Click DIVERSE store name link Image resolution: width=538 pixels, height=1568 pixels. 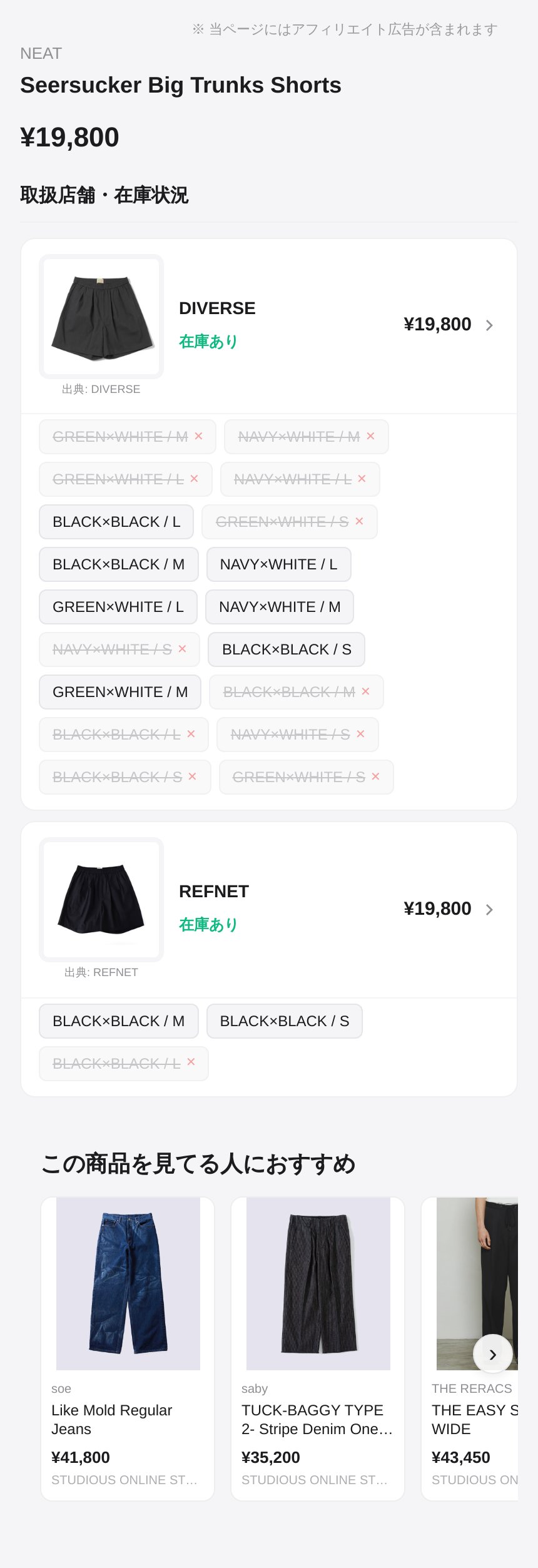pos(217,308)
